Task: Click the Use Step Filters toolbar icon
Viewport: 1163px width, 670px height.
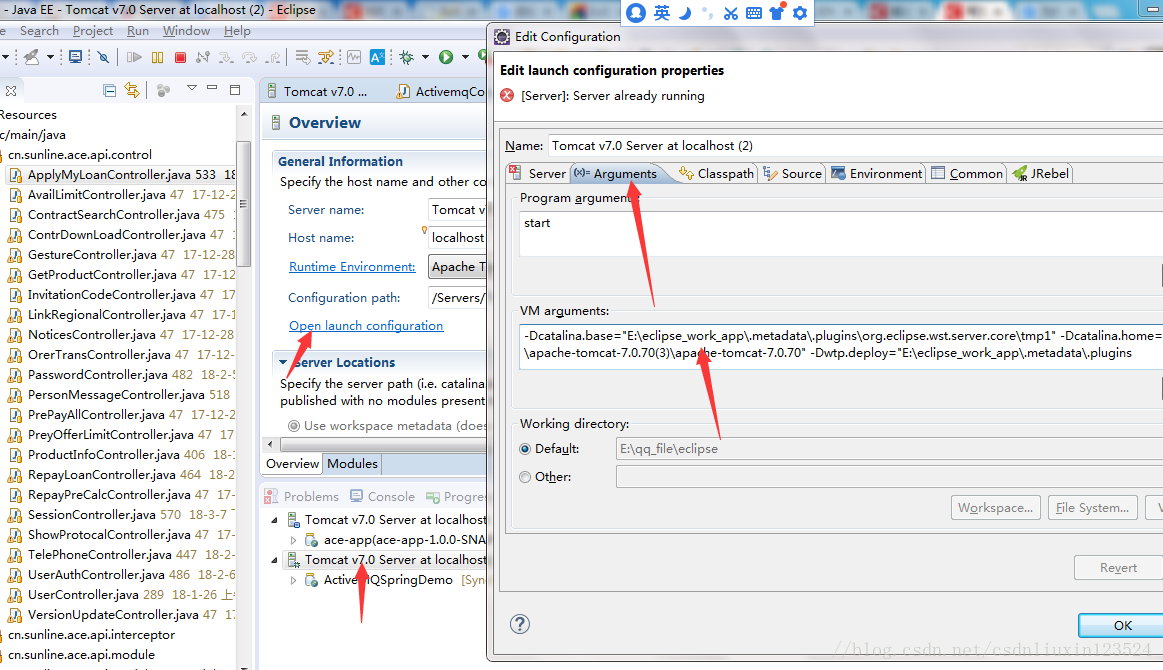Action: click(326, 57)
